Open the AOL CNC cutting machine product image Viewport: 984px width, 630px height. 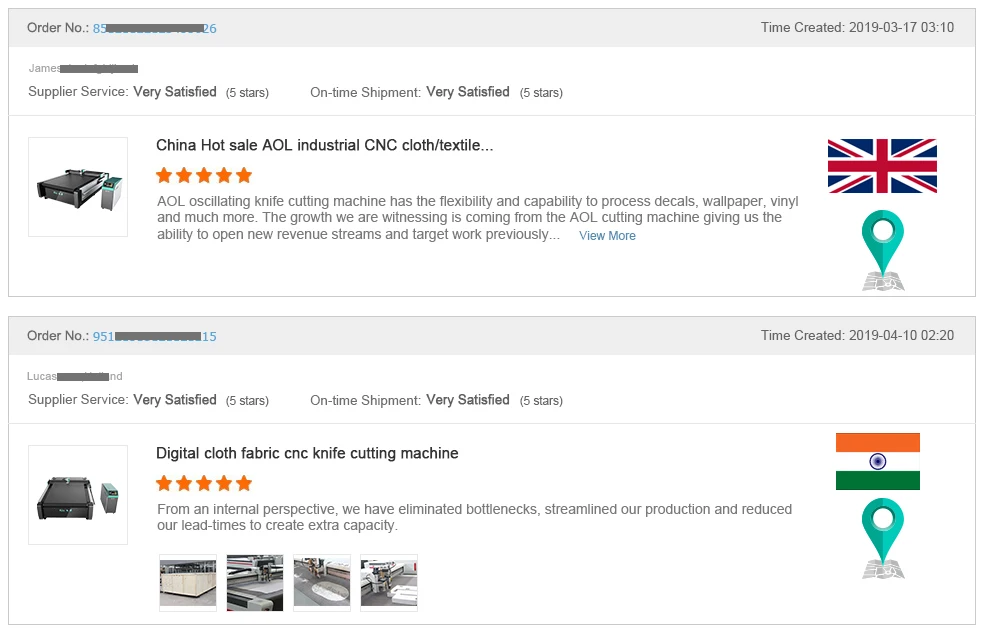78,187
